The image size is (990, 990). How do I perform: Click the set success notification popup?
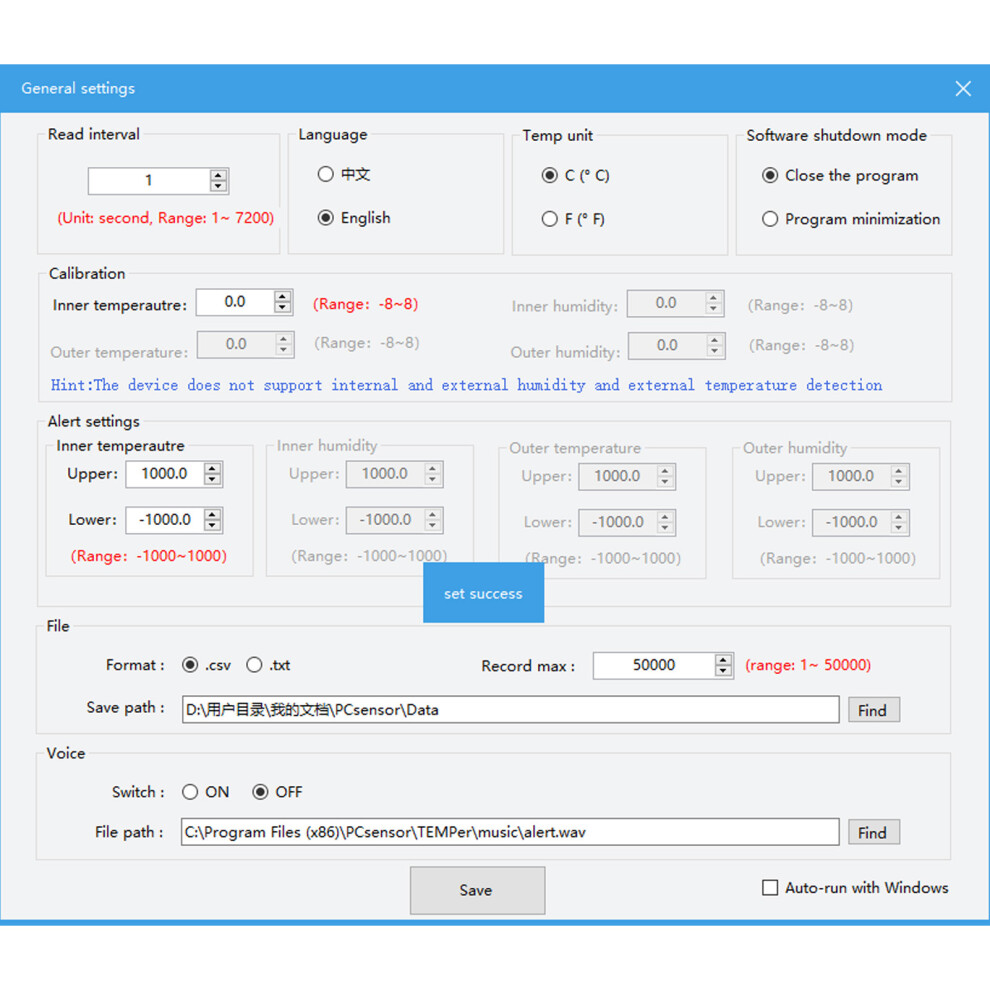(484, 593)
